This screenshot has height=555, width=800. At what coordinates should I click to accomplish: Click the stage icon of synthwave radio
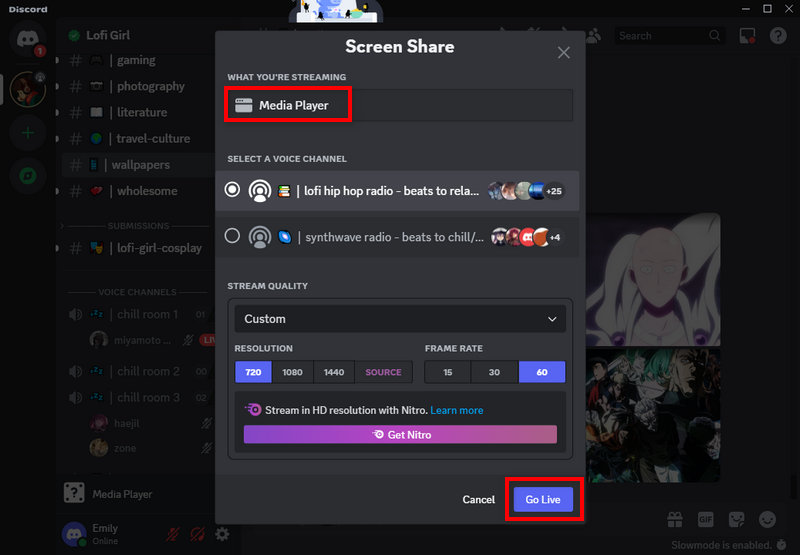pos(260,237)
